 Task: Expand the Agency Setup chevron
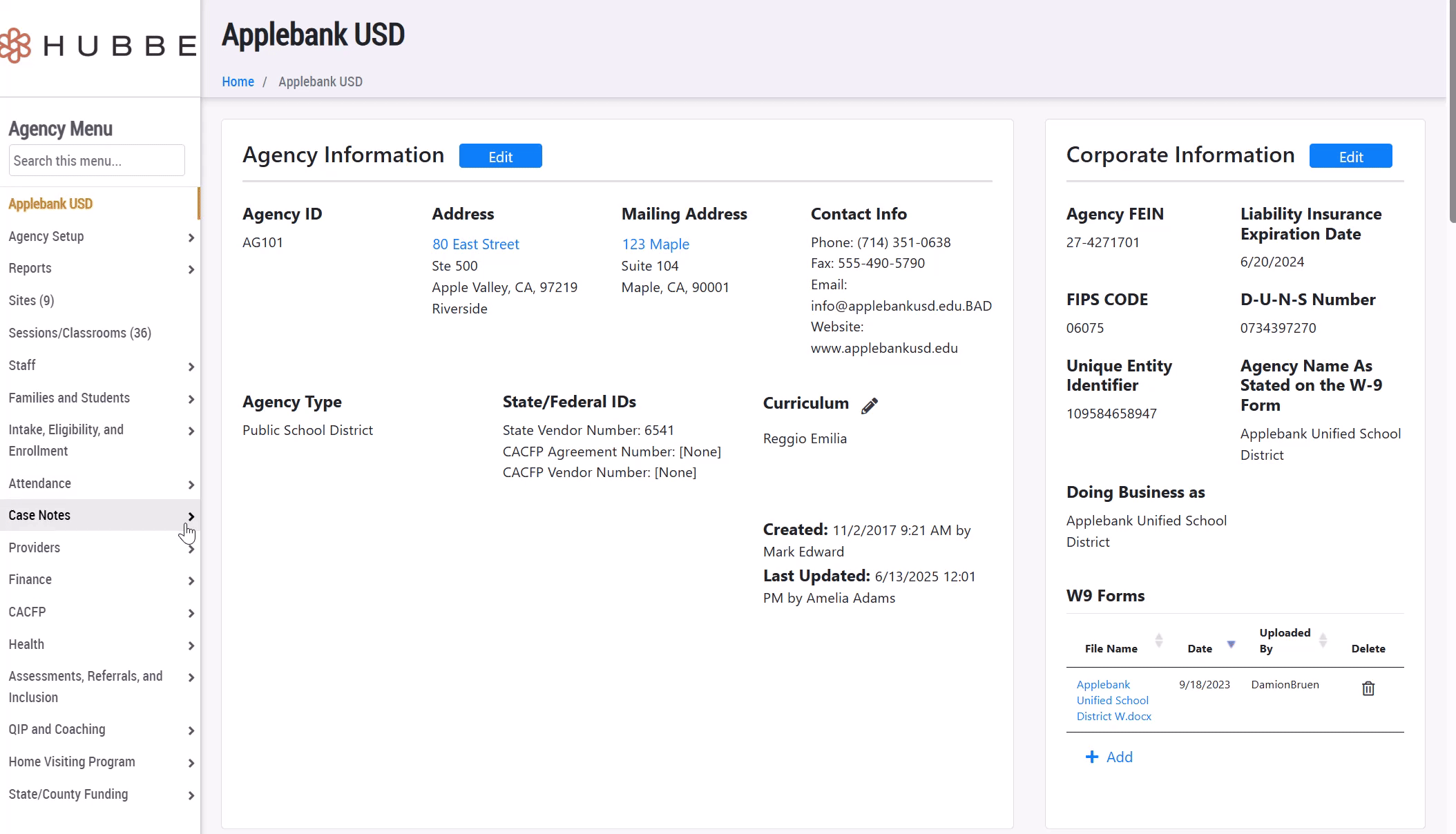[x=191, y=237]
